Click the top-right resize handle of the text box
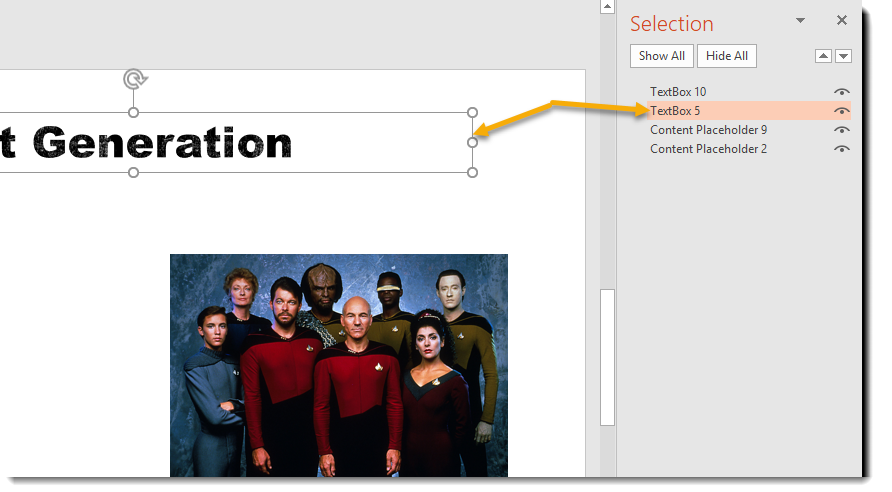This screenshot has width=892, height=492. pos(472,113)
